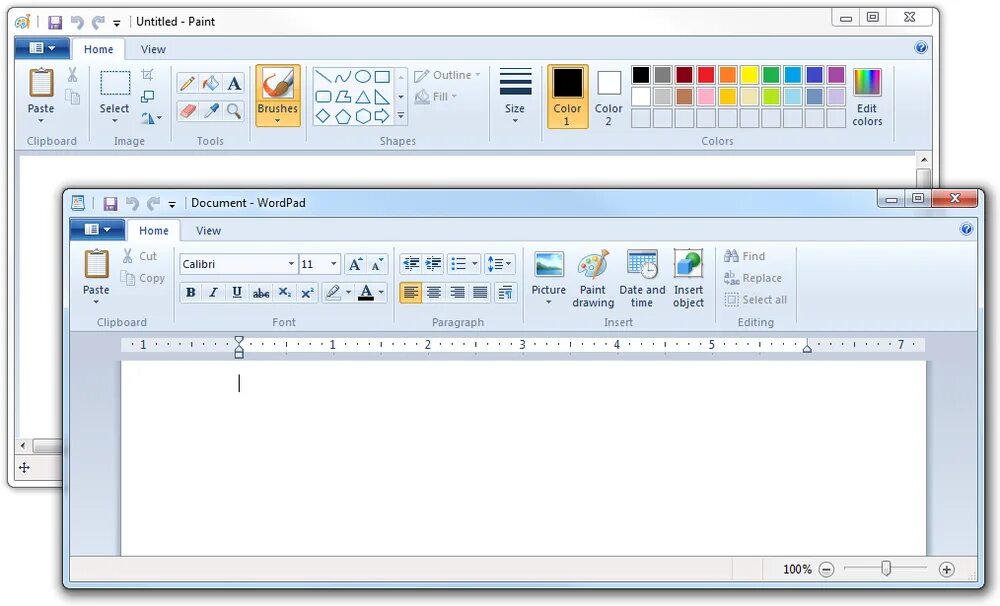The width and height of the screenshot is (1000, 606).
Task: Click Color 2 button in Paint
Action: [608, 98]
